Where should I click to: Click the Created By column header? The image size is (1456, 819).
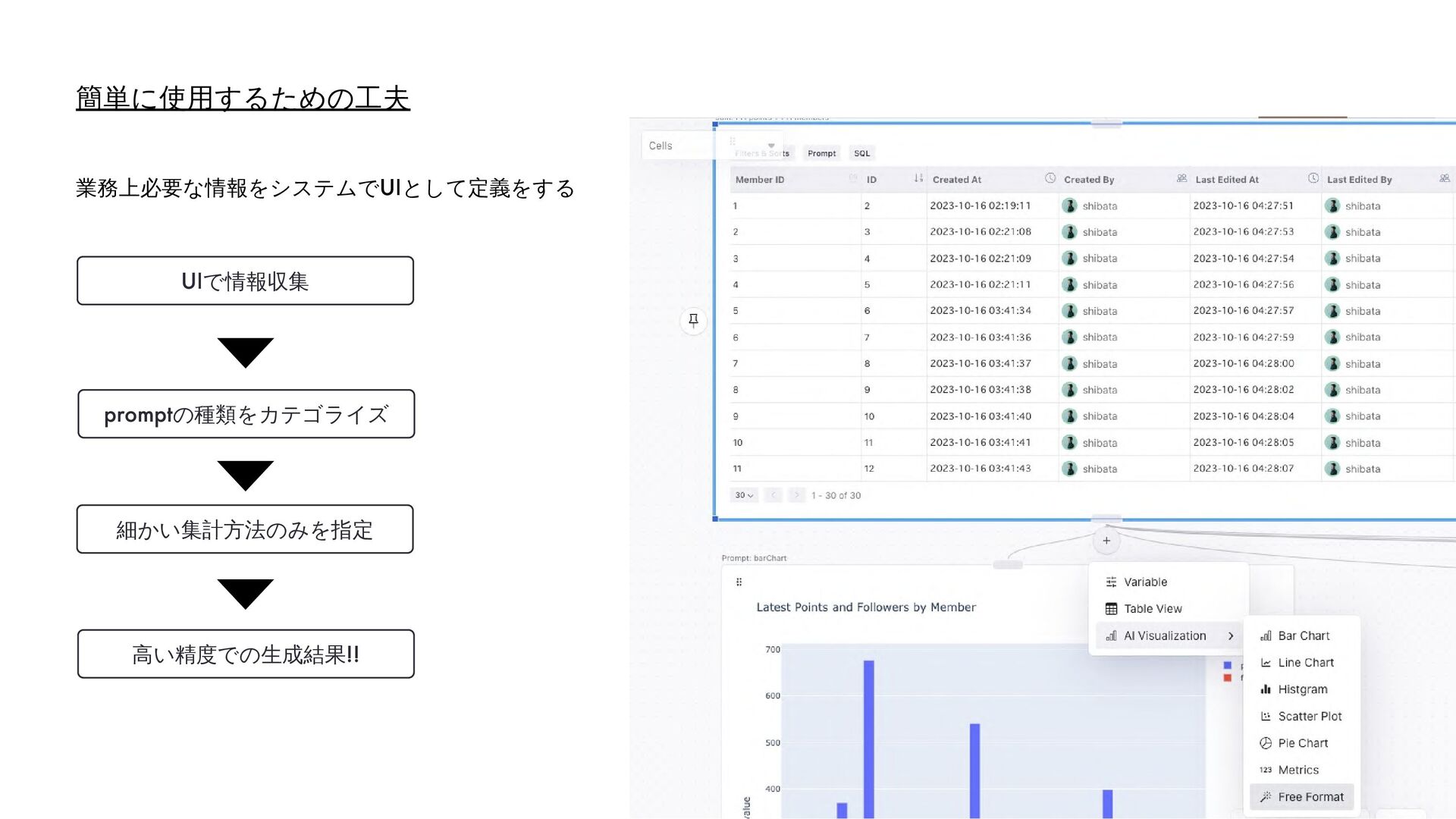tap(1125, 180)
